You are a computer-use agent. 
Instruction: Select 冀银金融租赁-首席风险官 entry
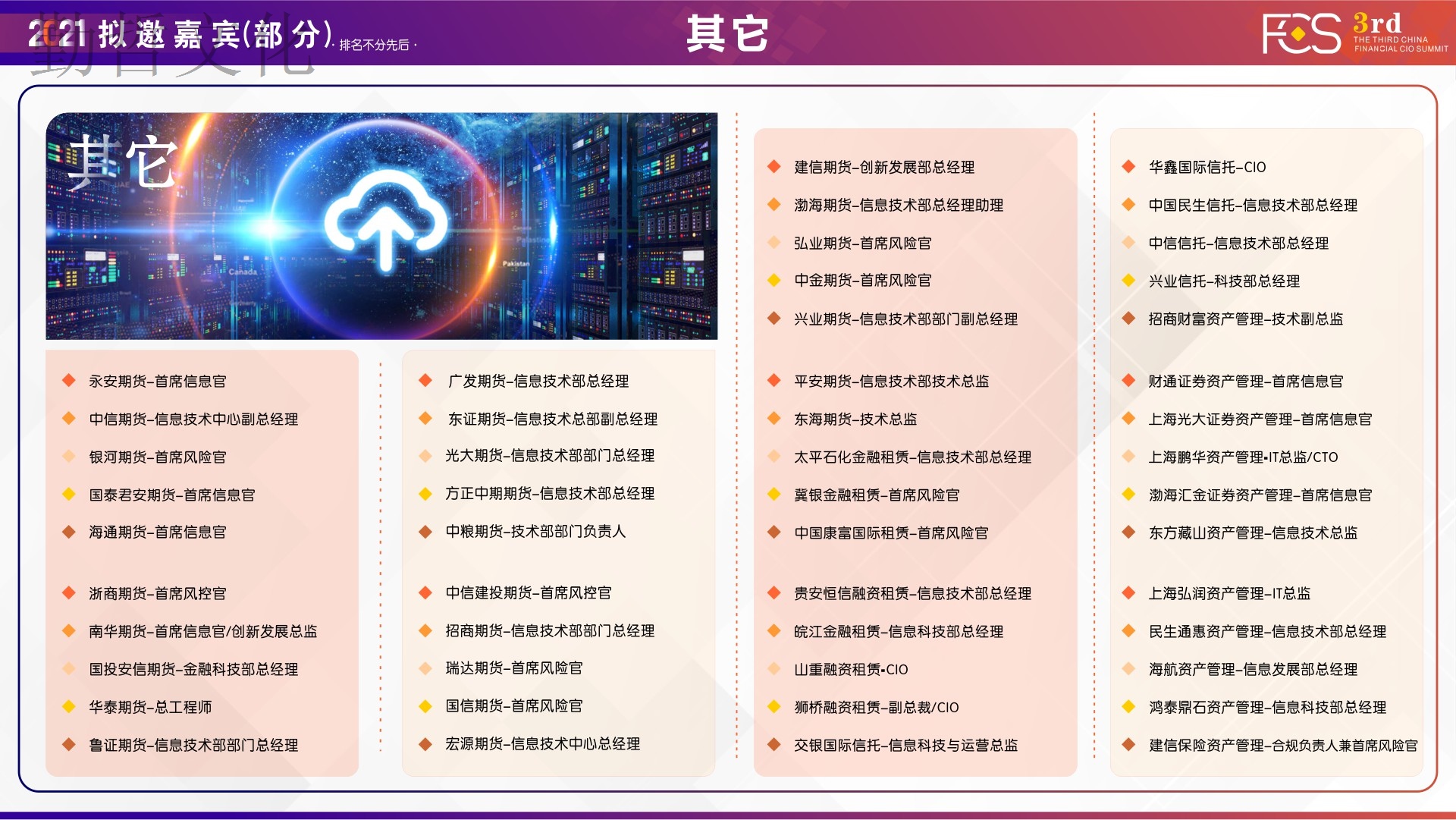pos(877,495)
